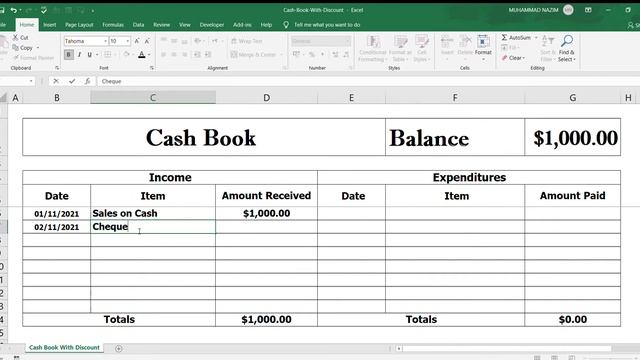Click the Clear eraser button
The height and width of the screenshot is (360, 640).
(x=513, y=58)
